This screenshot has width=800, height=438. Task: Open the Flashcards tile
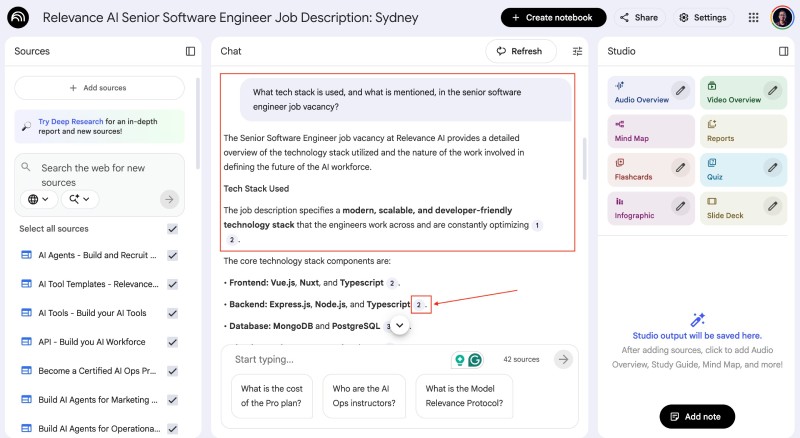point(640,169)
